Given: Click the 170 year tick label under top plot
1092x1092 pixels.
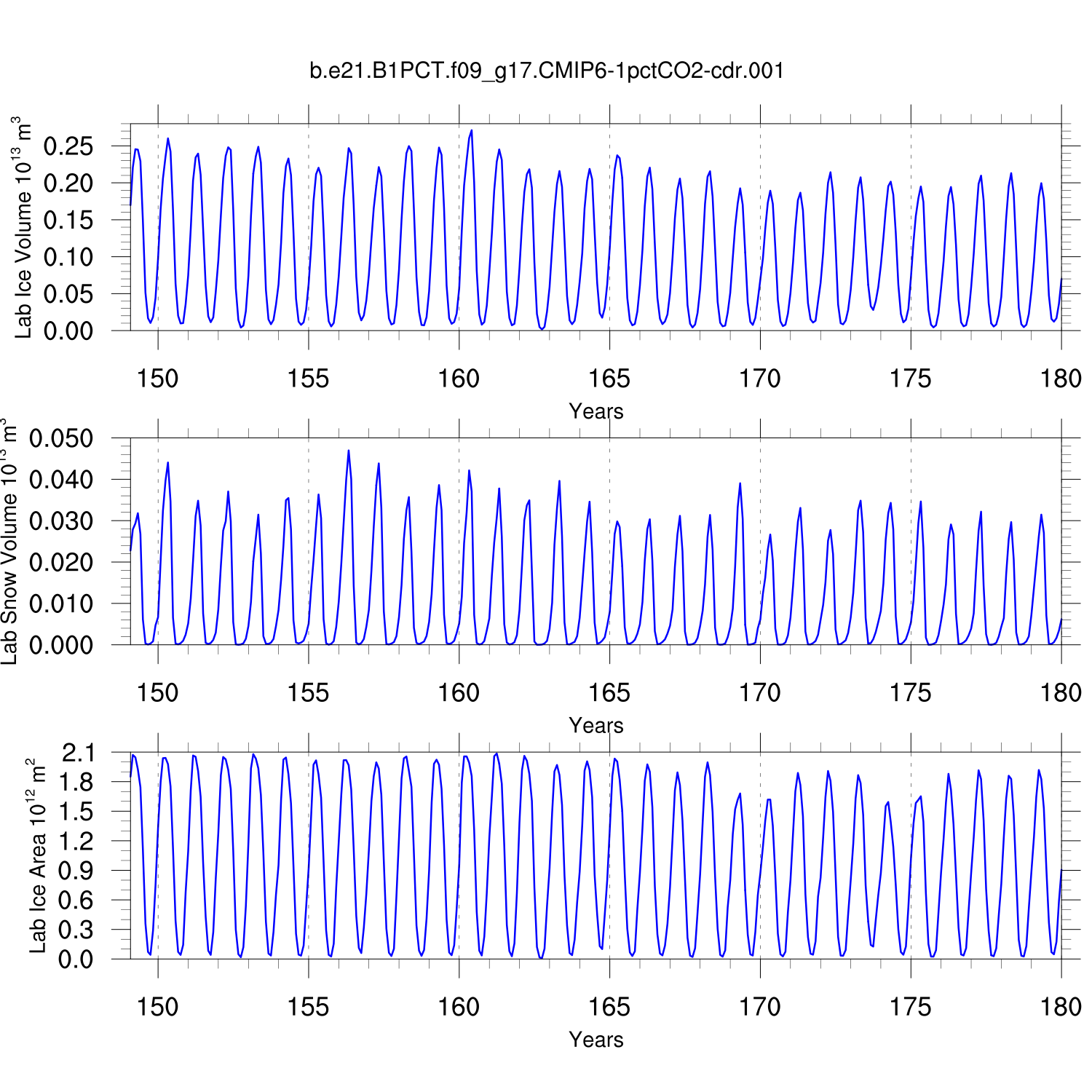Looking at the screenshot, I should point(759,379).
